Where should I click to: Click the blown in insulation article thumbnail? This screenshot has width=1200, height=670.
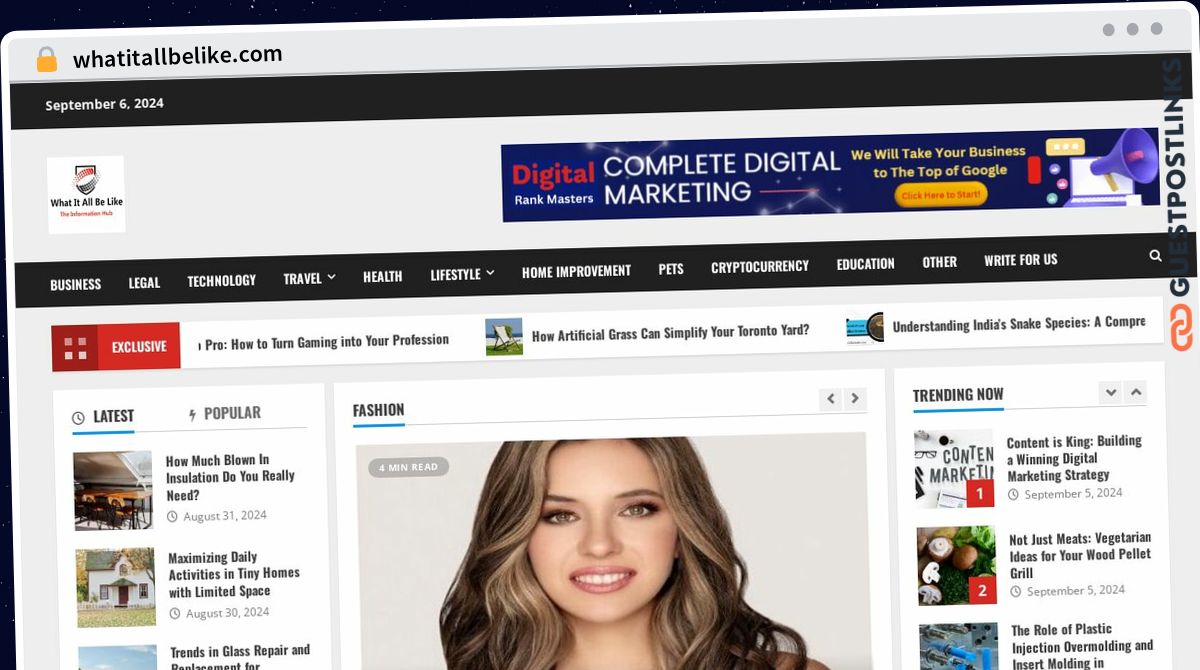coord(113,490)
